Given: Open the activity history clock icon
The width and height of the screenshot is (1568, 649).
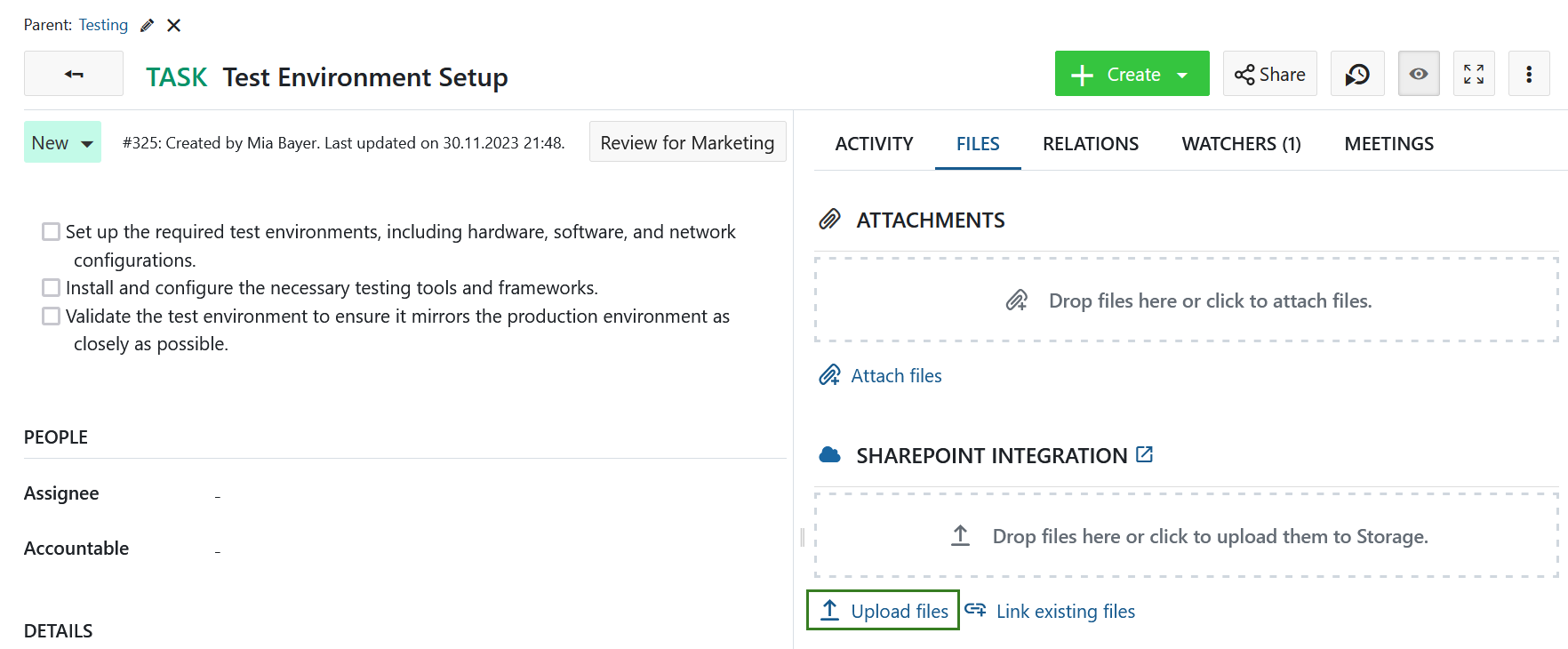Looking at the screenshot, I should pyautogui.click(x=1356, y=74).
